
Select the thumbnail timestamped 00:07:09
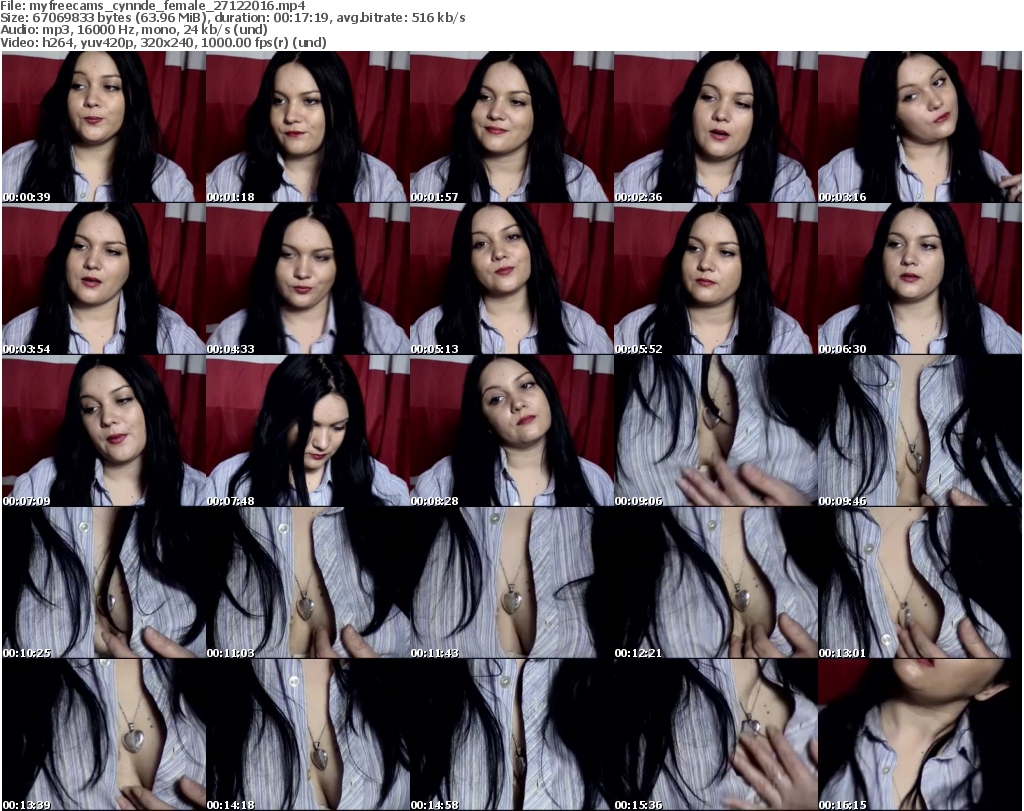click(103, 431)
